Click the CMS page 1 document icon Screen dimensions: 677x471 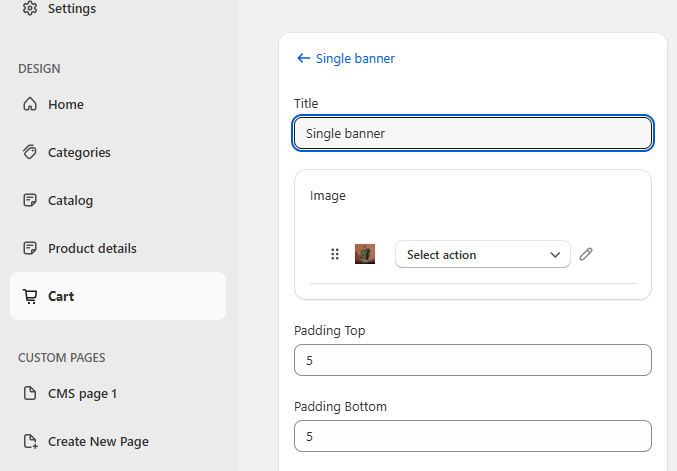[30, 393]
